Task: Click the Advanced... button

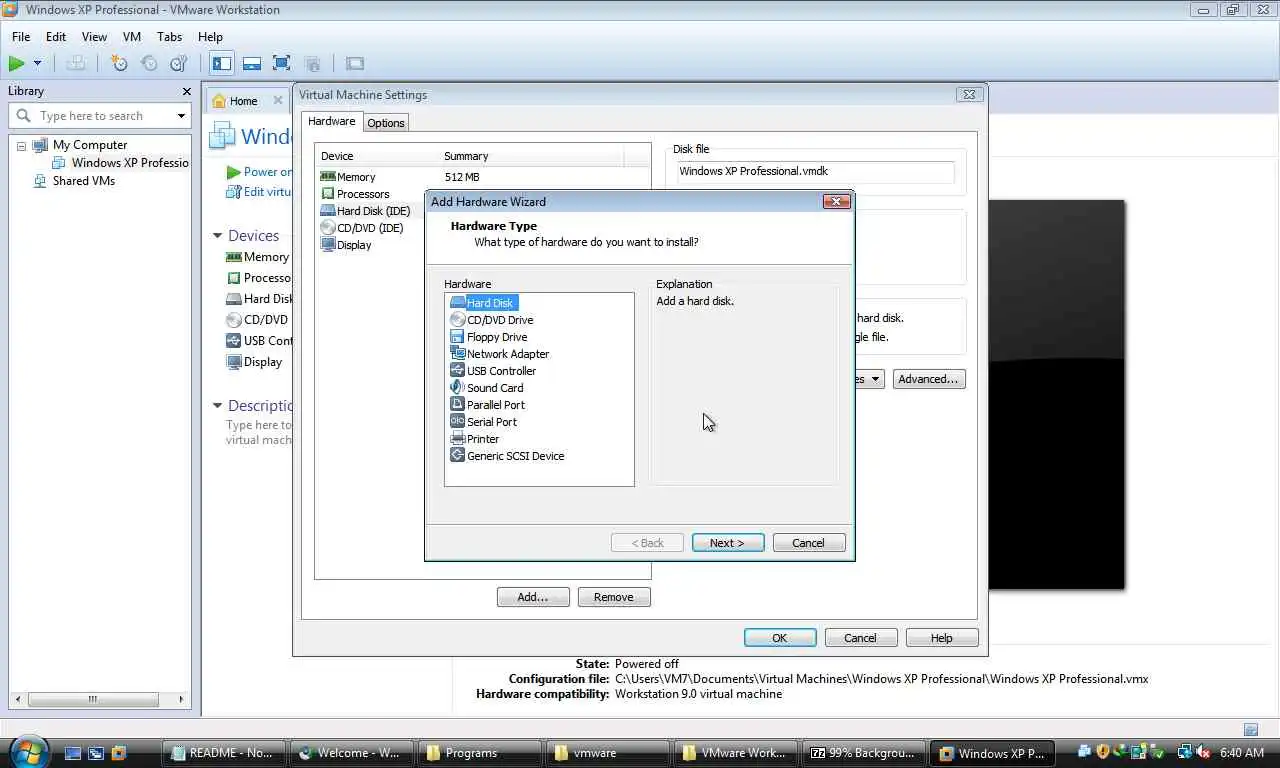Action: click(929, 379)
